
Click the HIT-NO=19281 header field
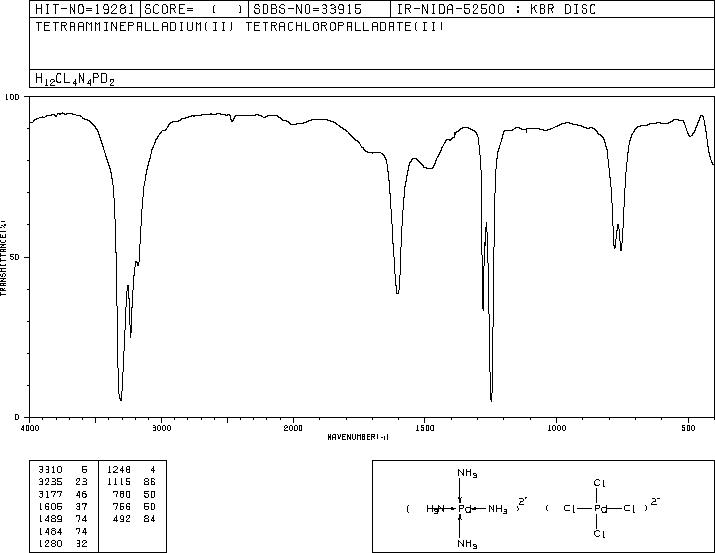(85, 9)
